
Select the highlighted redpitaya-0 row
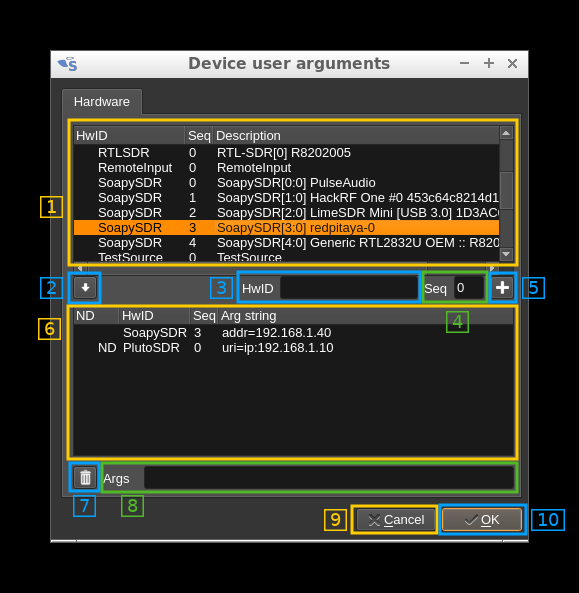(286, 228)
